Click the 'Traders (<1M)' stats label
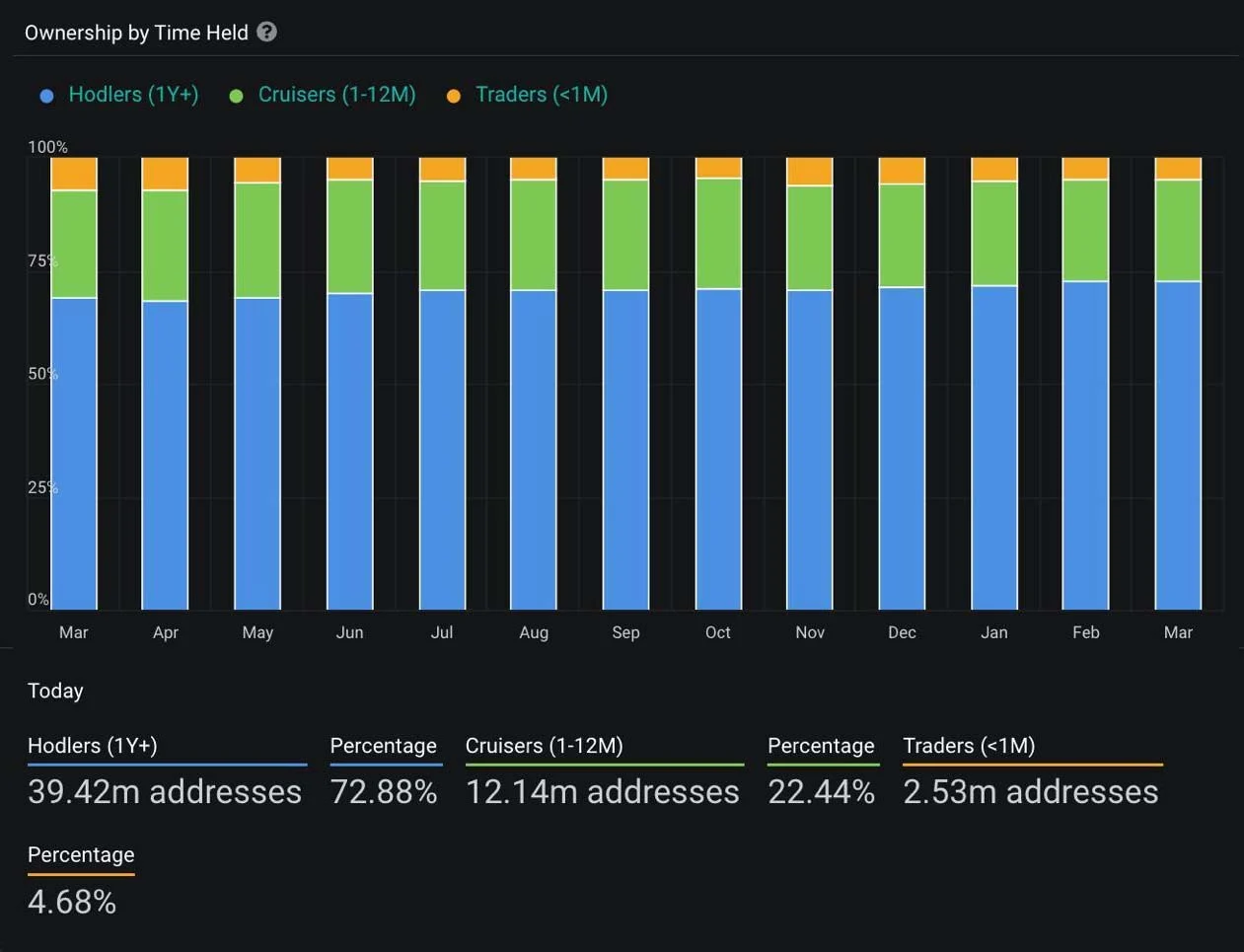1244x952 pixels. pos(970,746)
